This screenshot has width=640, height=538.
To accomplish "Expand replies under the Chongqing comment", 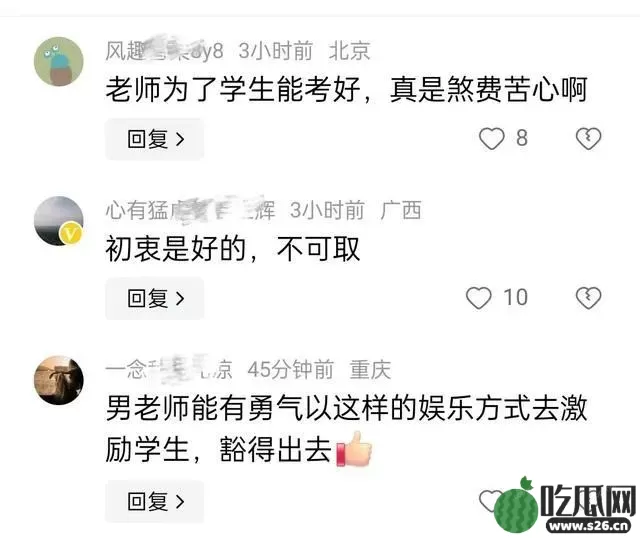I will pos(155,501).
